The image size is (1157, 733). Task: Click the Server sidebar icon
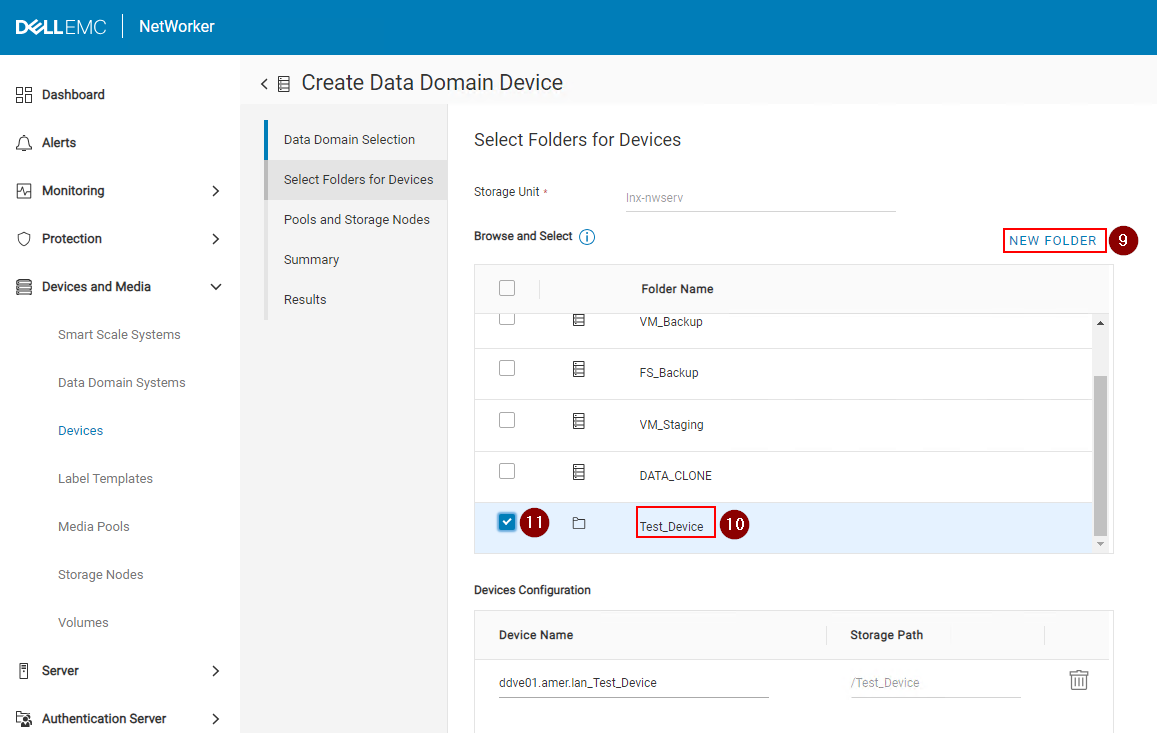pyautogui.click(x=23, y=670)
